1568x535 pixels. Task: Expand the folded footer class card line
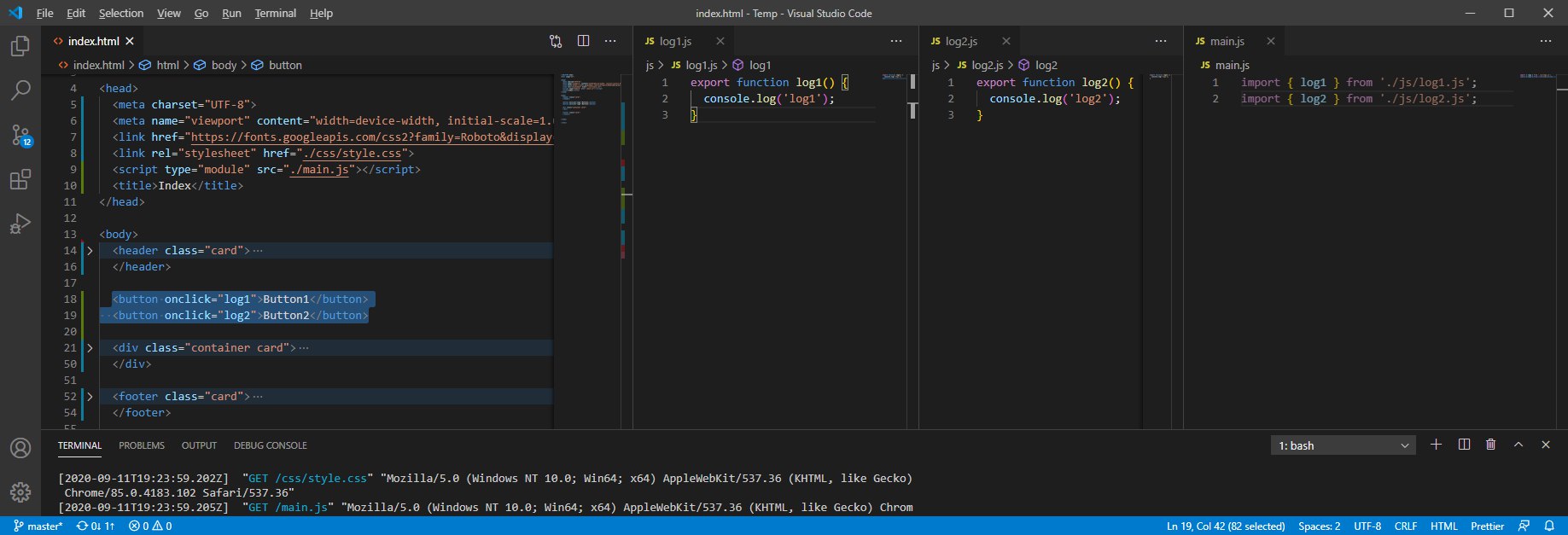(90, 397)
